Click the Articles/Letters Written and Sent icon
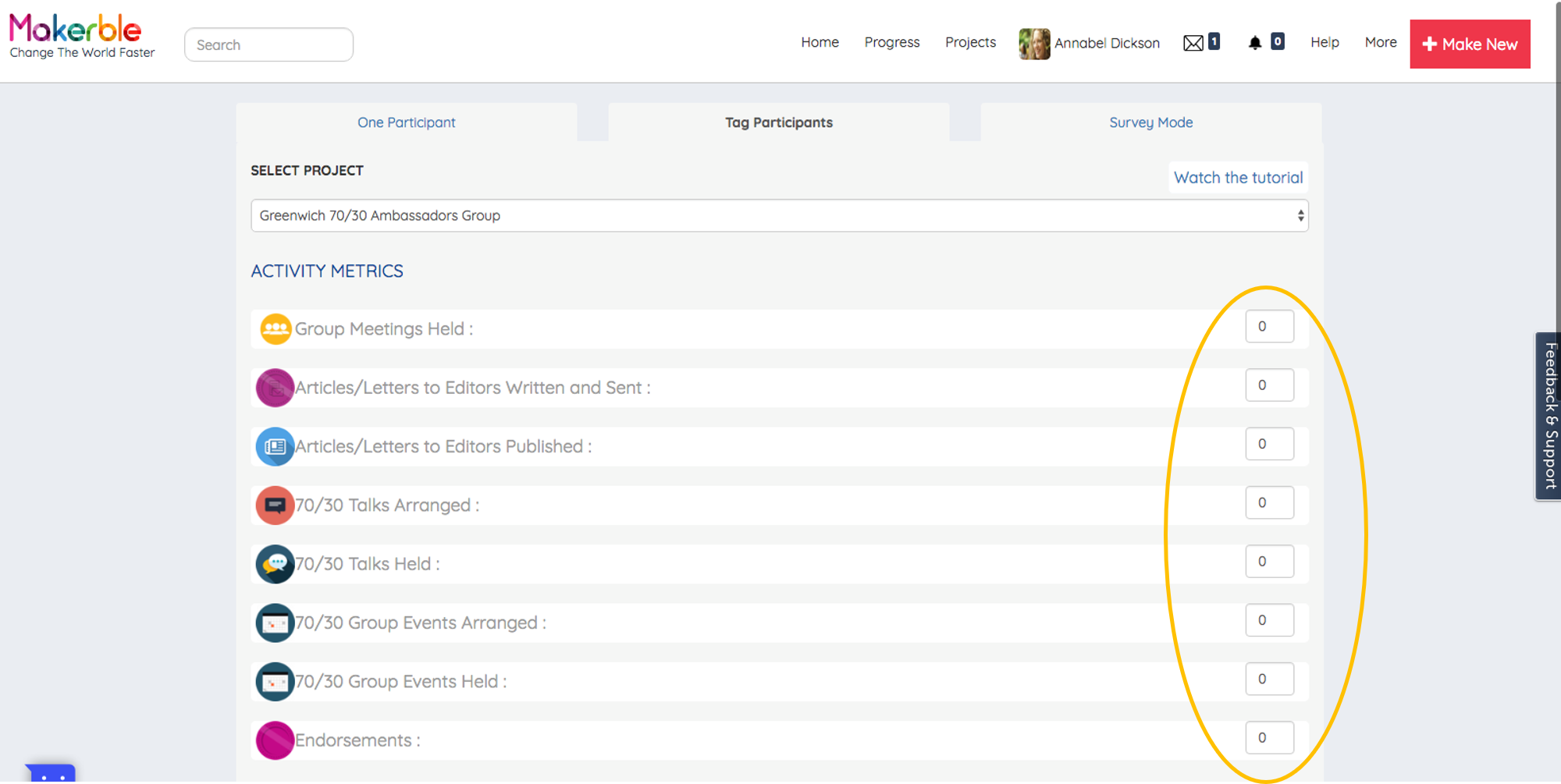 (x=275, y=388)
